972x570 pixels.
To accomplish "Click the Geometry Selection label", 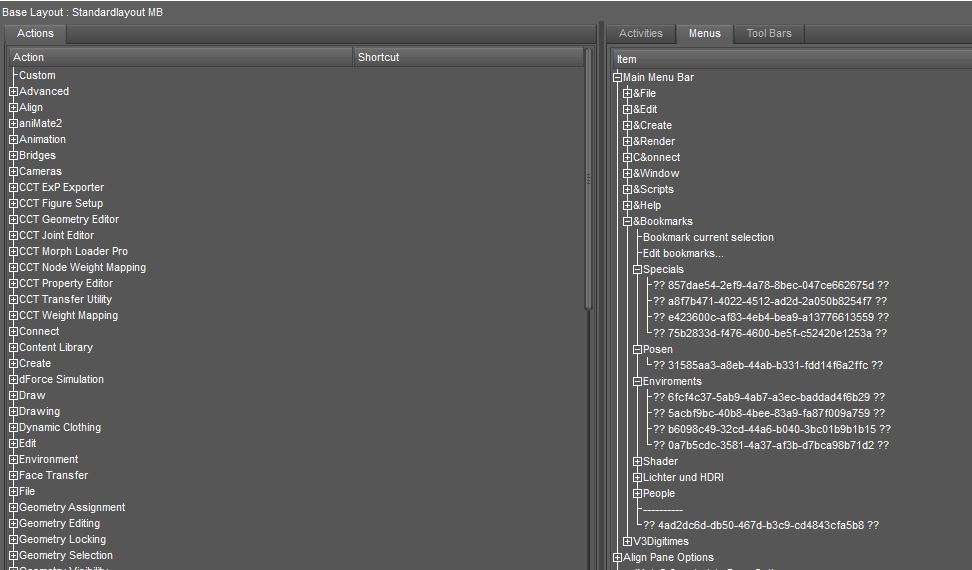I will tap(66, 556).
